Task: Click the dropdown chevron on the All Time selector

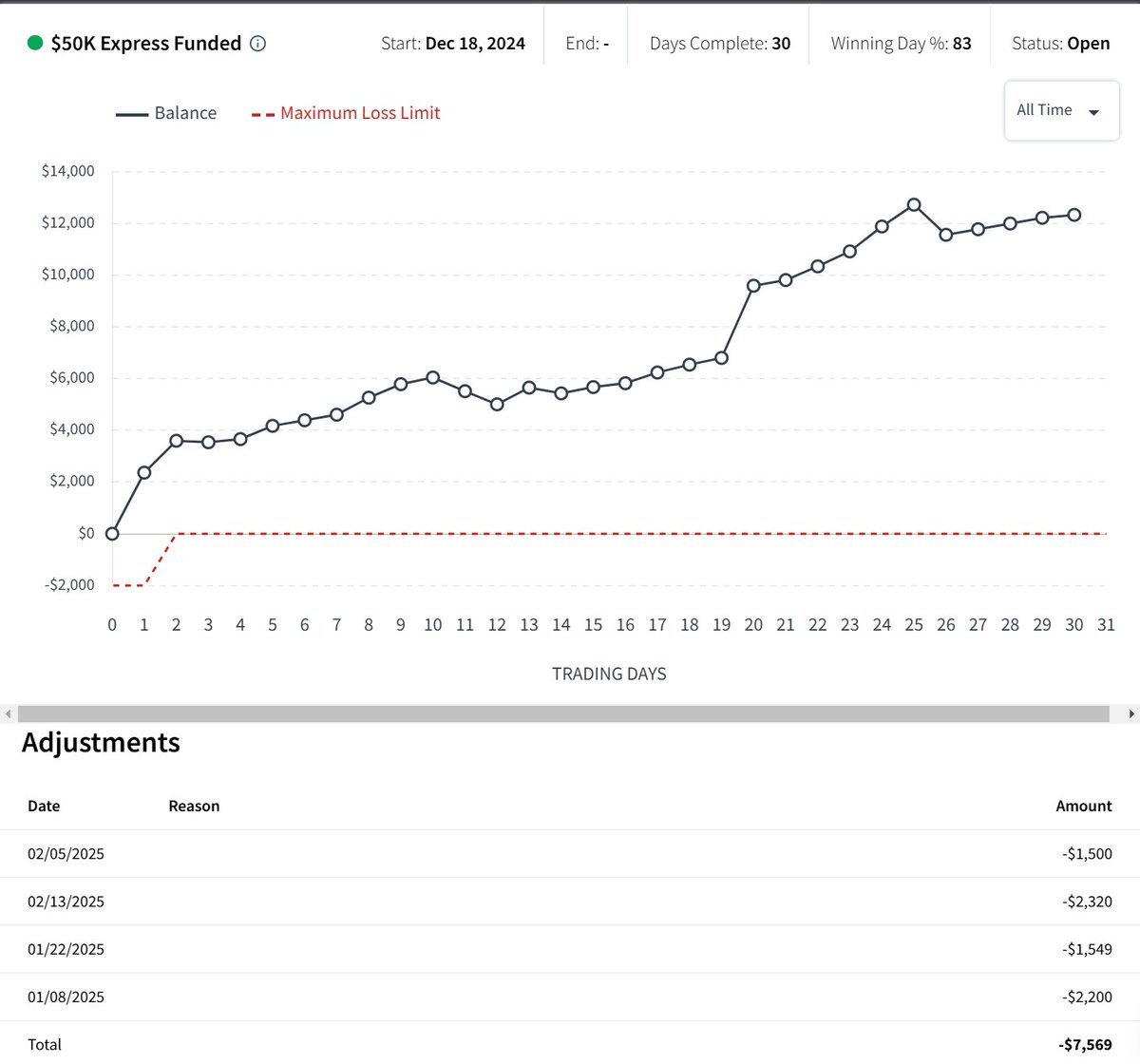Action: click(x=1094, y=111)
